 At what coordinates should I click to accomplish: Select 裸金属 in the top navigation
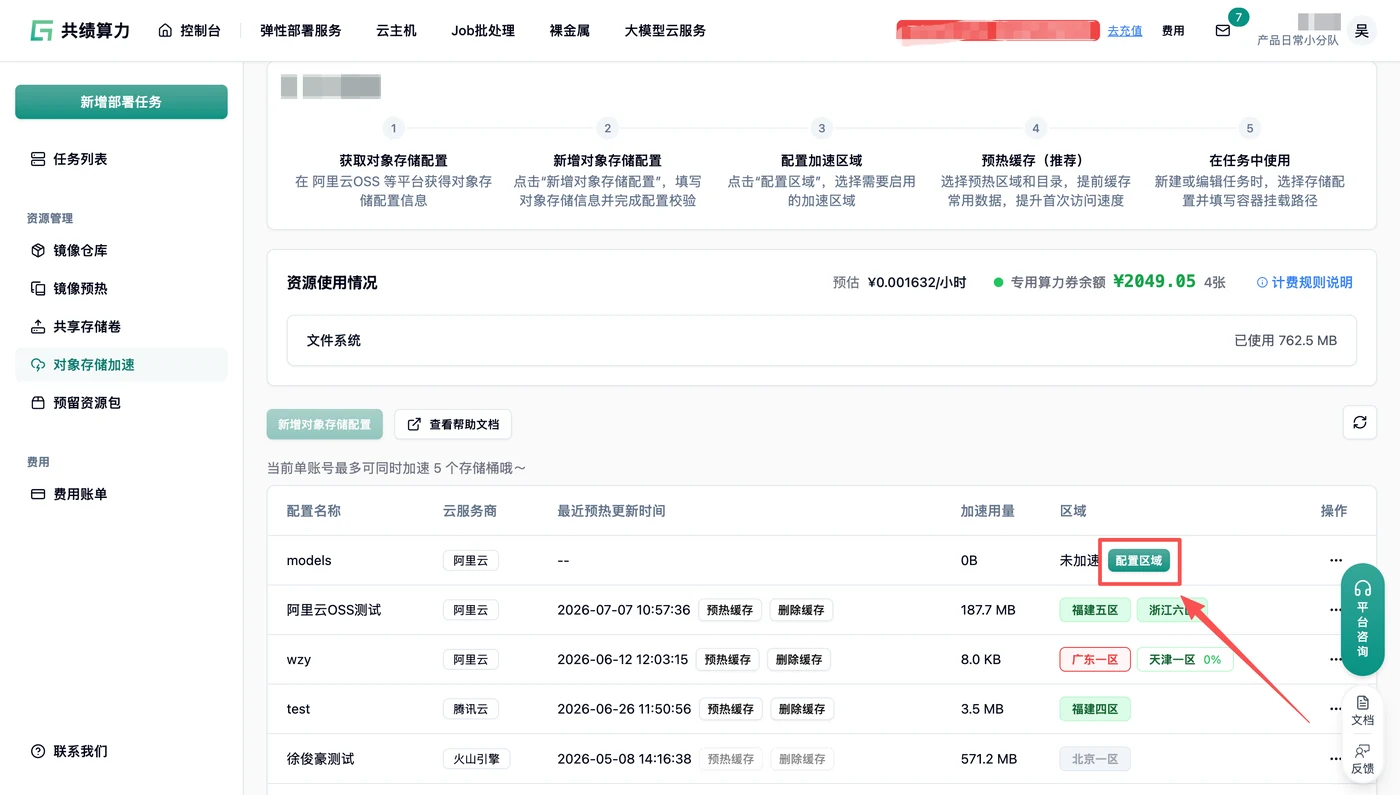tap(570, 31)
